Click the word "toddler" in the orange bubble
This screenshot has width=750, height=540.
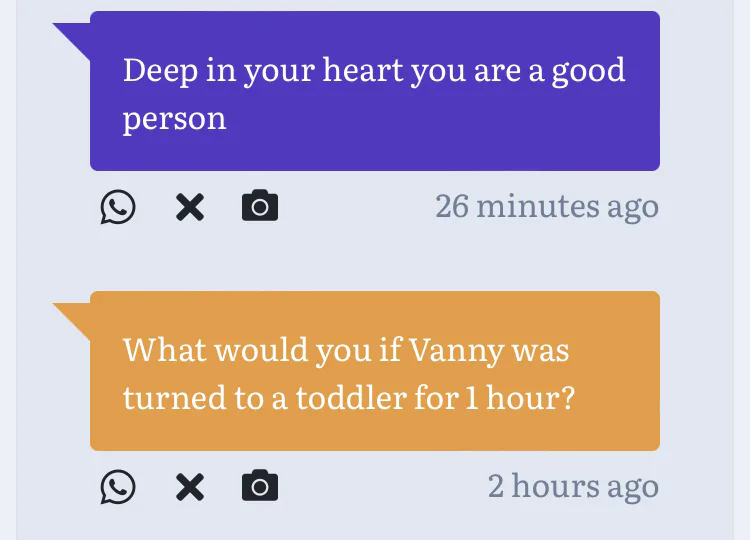point(351,398)
